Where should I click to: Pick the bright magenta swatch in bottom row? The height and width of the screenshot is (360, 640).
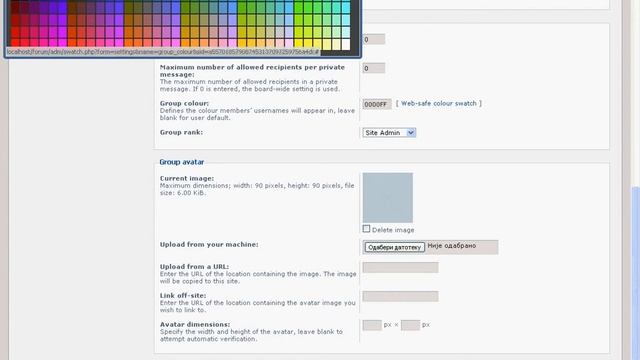click(62, 44)
